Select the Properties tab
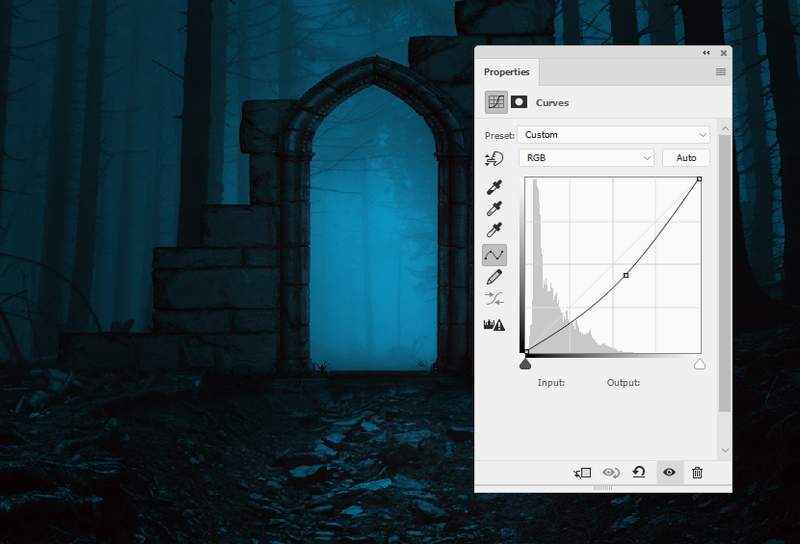Screen dimensions: 800x544 click(507, 72)
